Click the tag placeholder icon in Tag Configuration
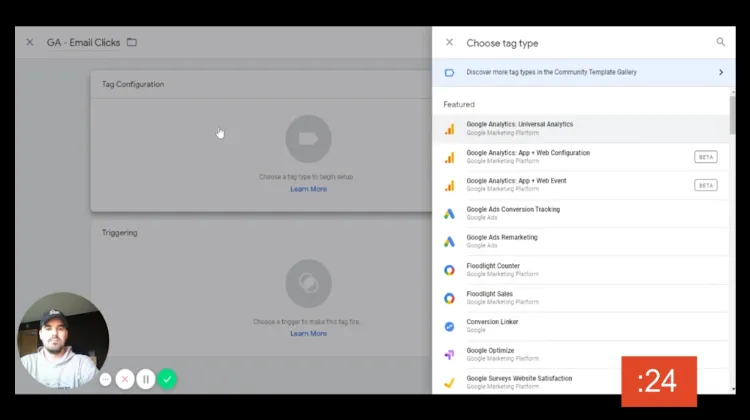Image resolution: width=750 pixels, height=420 pixels. coord(309,139)
